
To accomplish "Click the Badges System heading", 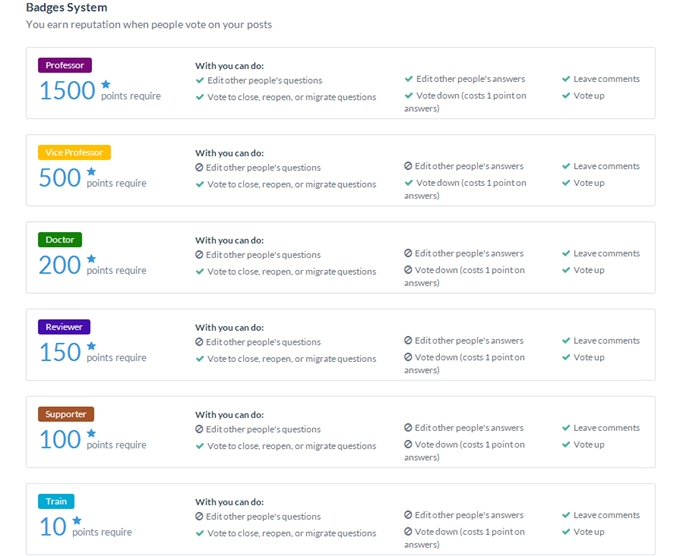I will click(x=67, y=7).
